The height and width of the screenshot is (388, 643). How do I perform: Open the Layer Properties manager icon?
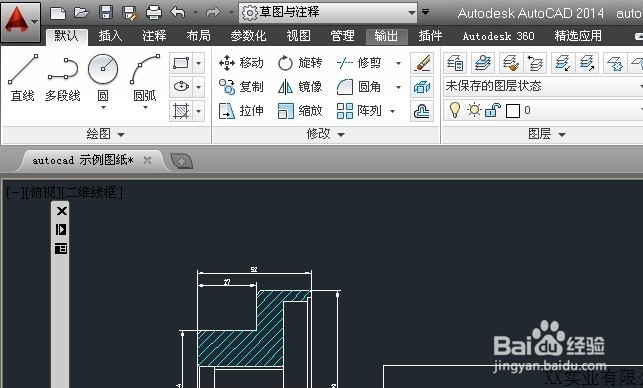(x=455, y=63)
